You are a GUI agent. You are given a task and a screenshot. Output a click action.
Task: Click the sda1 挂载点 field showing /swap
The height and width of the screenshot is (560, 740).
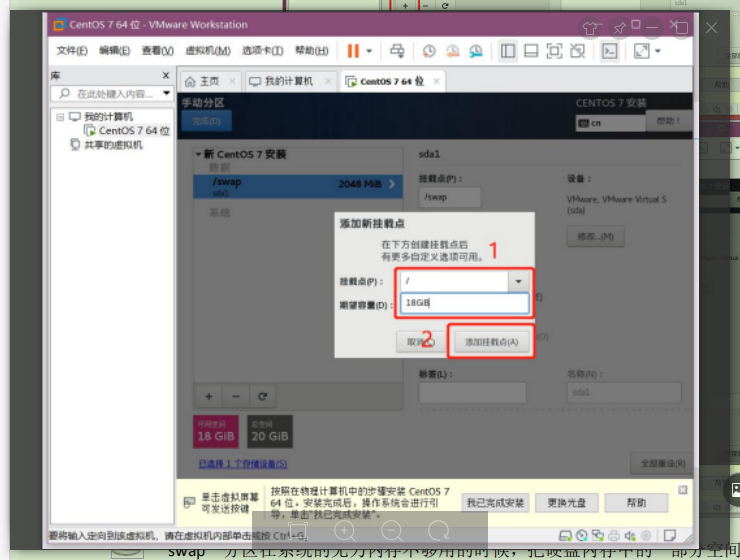point(450,197)
